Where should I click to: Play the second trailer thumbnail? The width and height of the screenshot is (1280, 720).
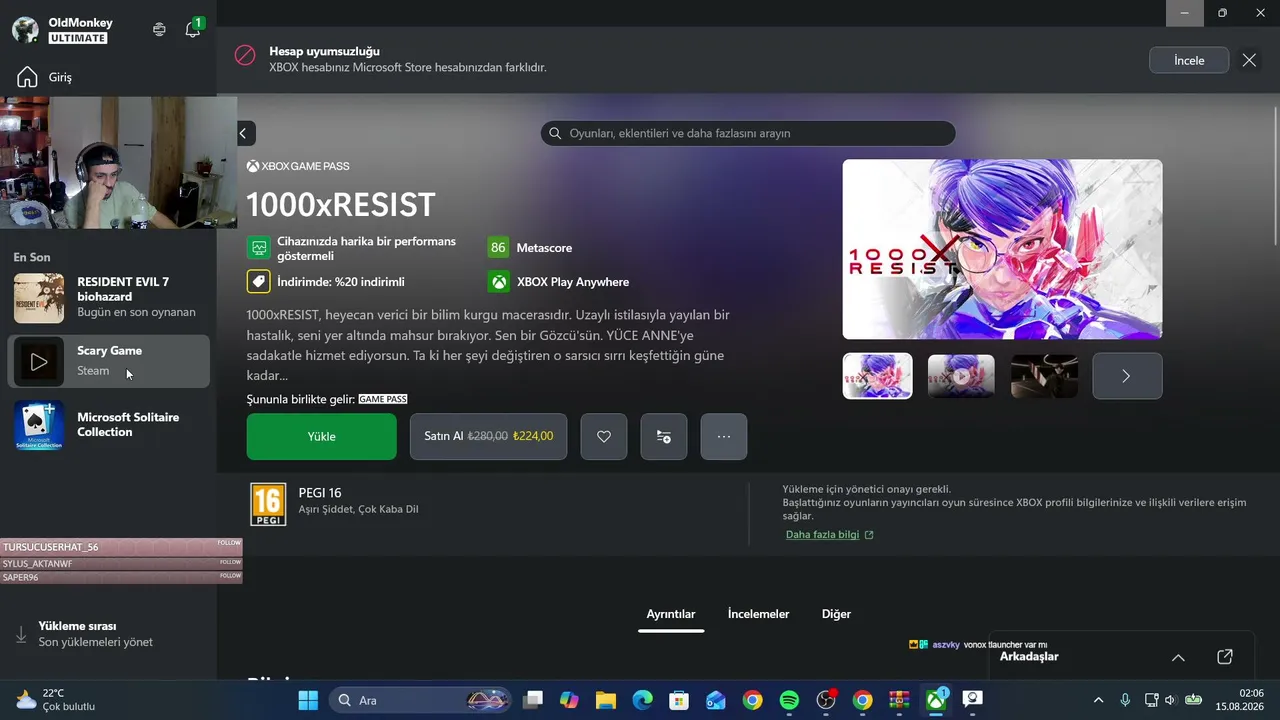point(961,376)
